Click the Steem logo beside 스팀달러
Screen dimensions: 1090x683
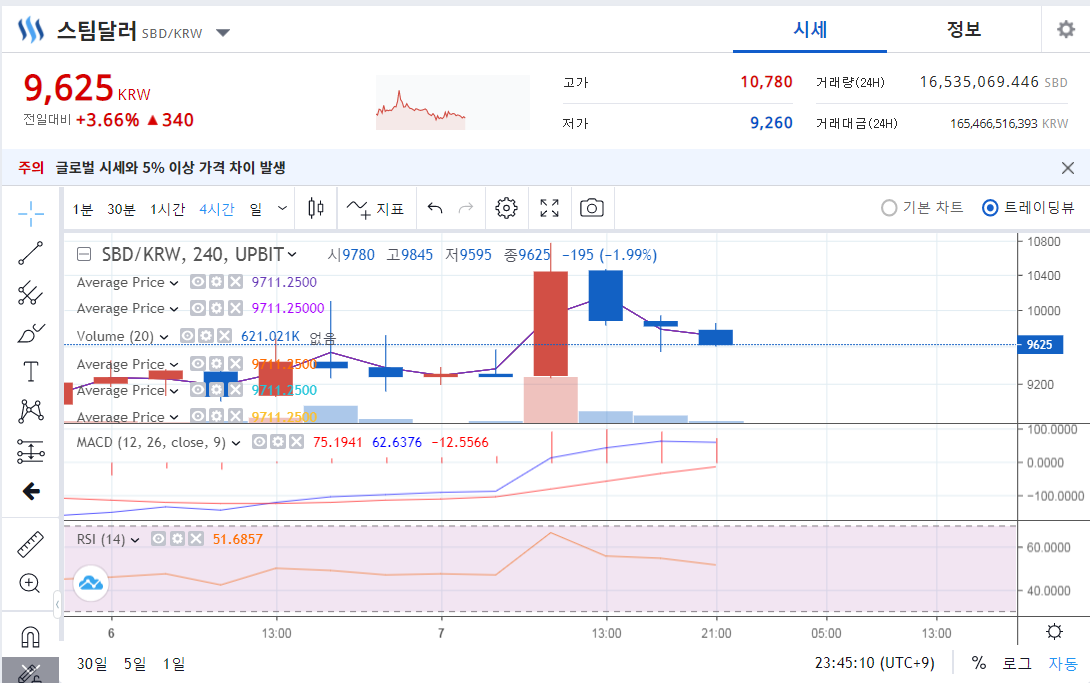click(x=31, y=30)
